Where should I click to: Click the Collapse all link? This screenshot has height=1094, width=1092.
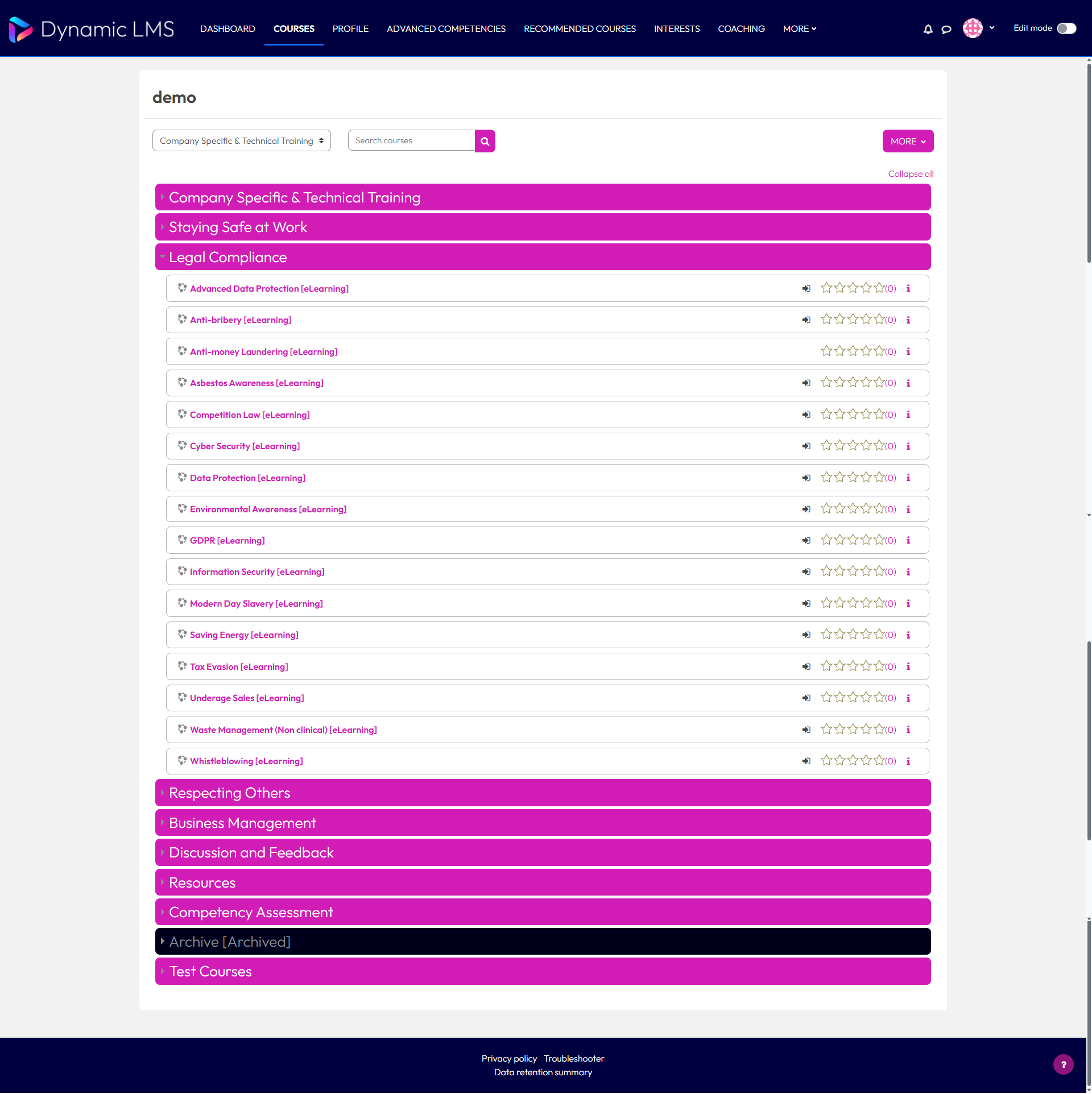coord(911,174)
